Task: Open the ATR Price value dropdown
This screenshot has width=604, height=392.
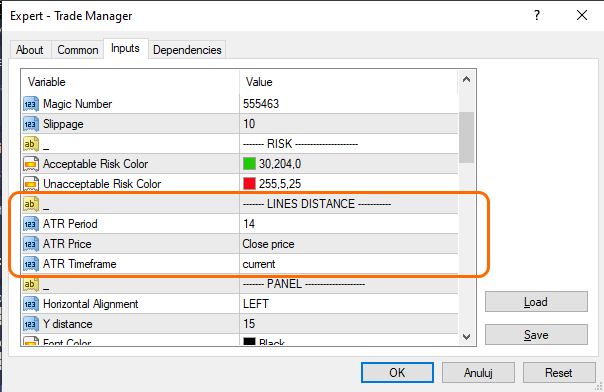Action: click(x=349, y=244)
